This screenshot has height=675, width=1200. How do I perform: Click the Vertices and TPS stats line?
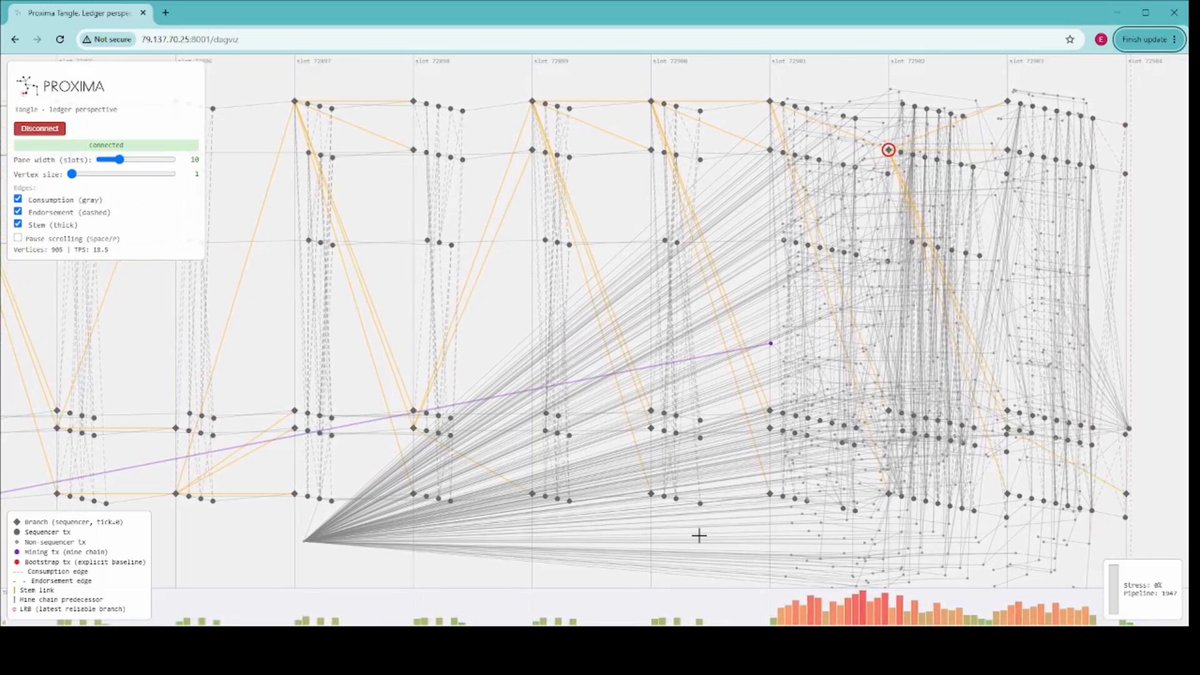(60, 249)
